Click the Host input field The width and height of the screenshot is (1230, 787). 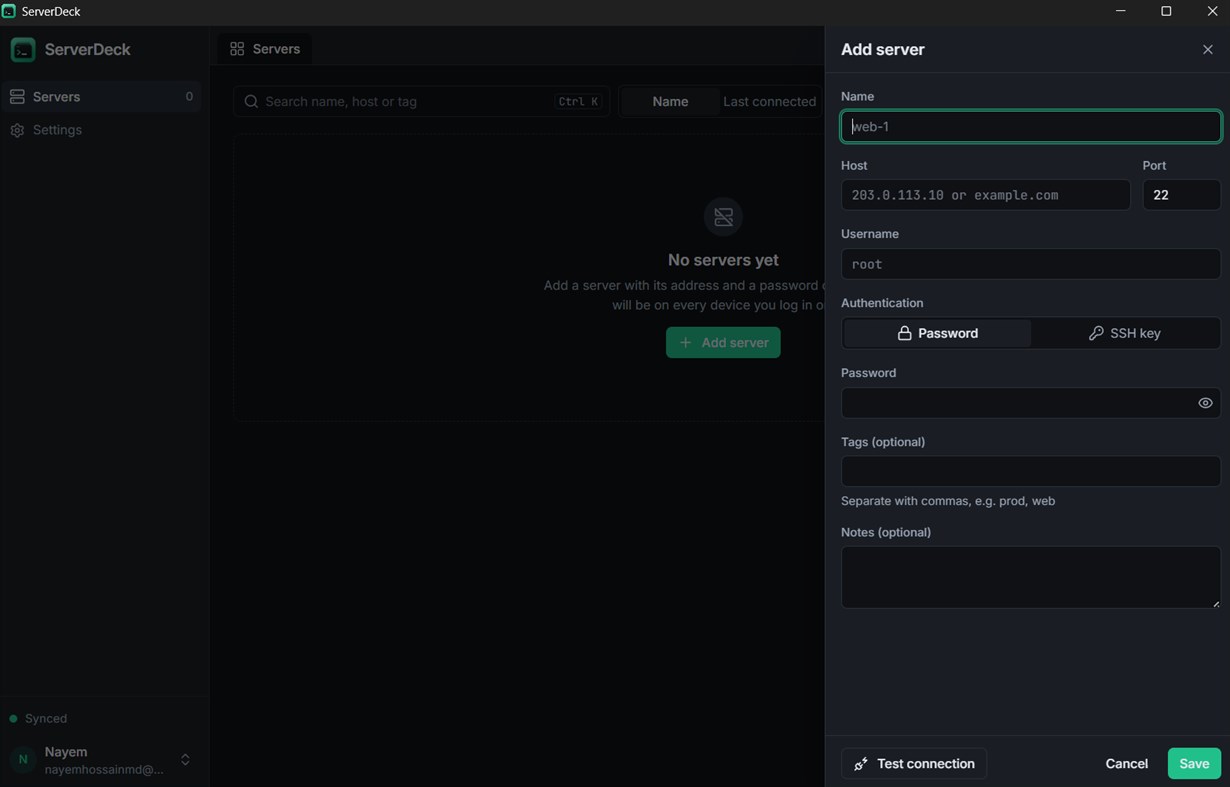(986, 195)
